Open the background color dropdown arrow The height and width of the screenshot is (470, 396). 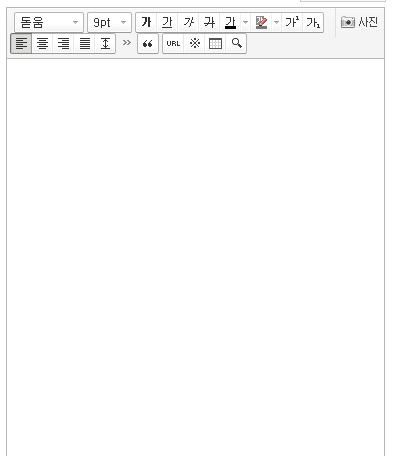tap(276, 23)
